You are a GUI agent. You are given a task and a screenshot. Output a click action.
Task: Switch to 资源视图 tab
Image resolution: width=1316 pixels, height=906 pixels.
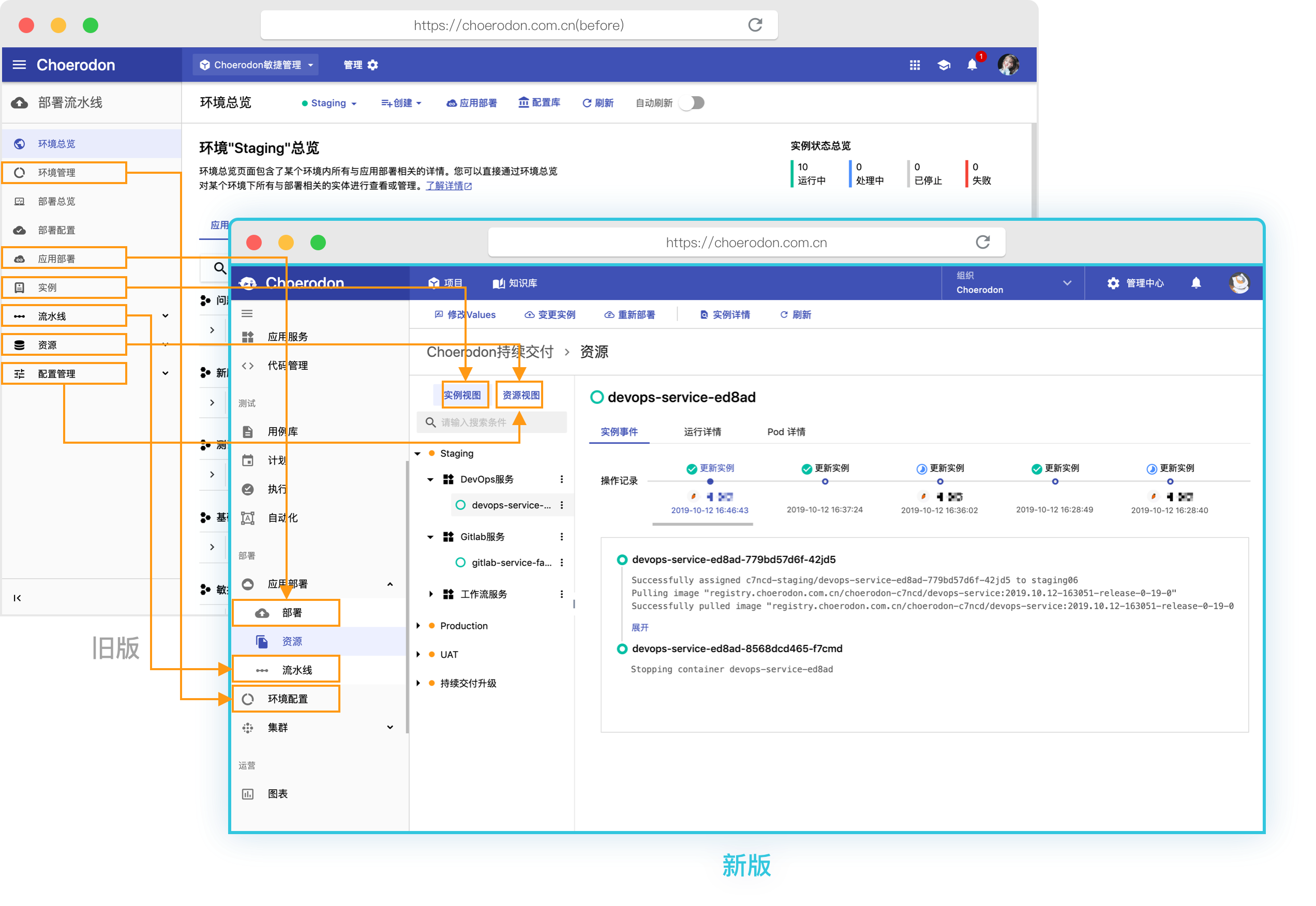[521, 395]
